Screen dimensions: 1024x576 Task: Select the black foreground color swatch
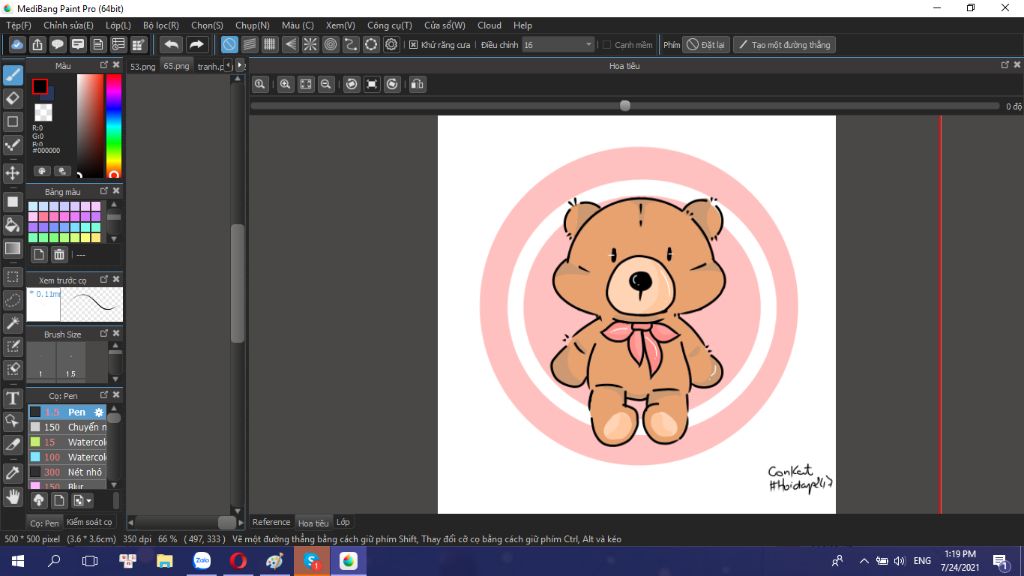point(40,86)
